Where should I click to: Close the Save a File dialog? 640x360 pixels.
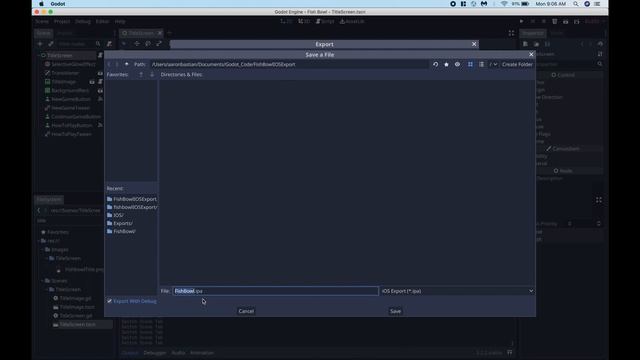click(x=531, y=54)
